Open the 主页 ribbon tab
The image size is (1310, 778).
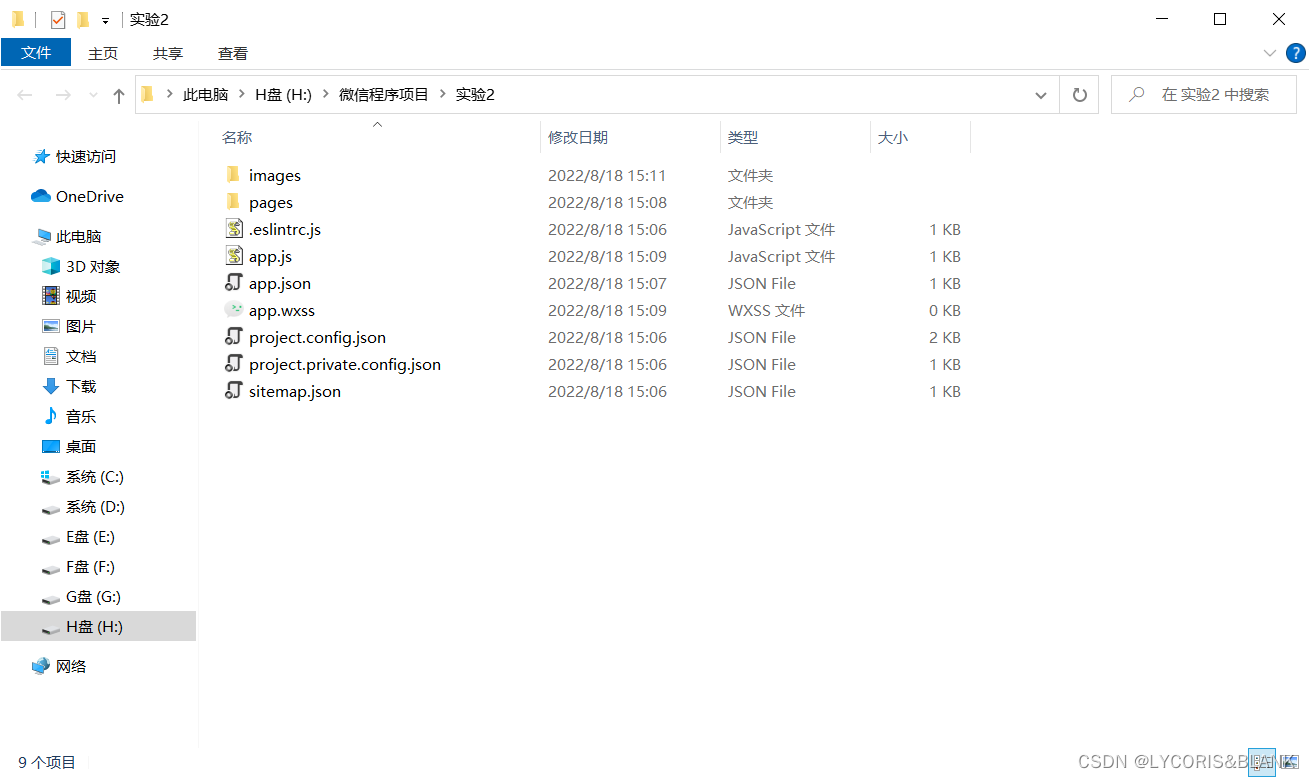[x=103, y=53]
